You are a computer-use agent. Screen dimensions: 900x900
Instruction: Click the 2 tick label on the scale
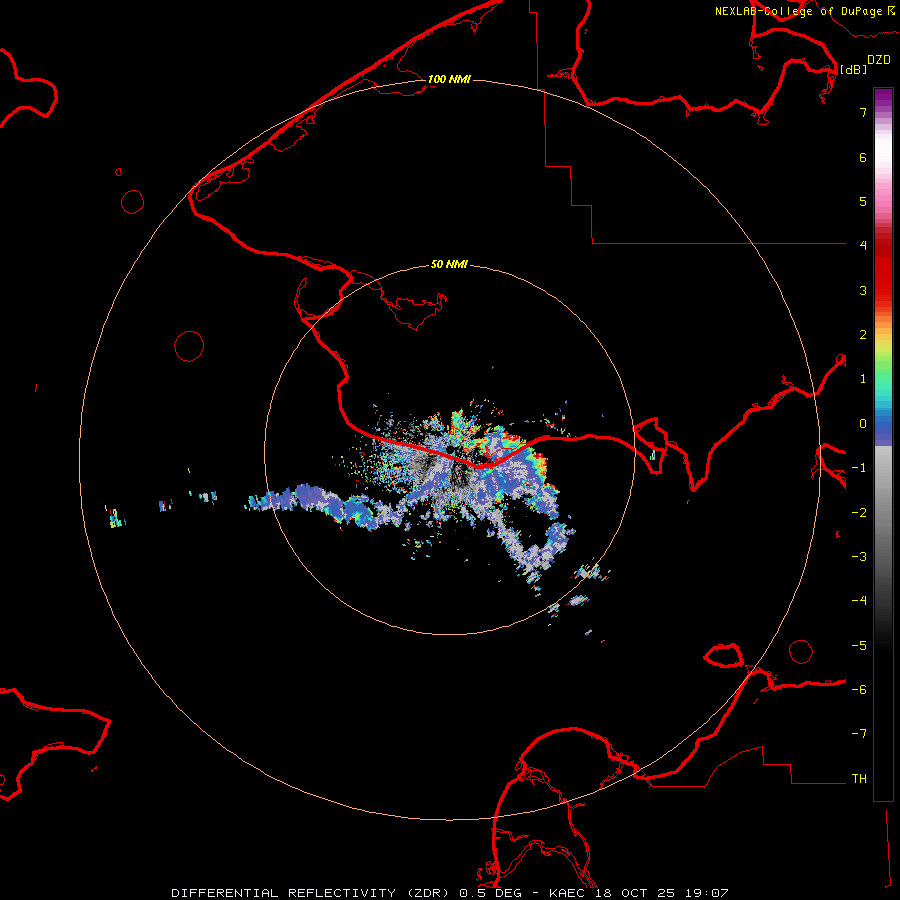point(863,335)
